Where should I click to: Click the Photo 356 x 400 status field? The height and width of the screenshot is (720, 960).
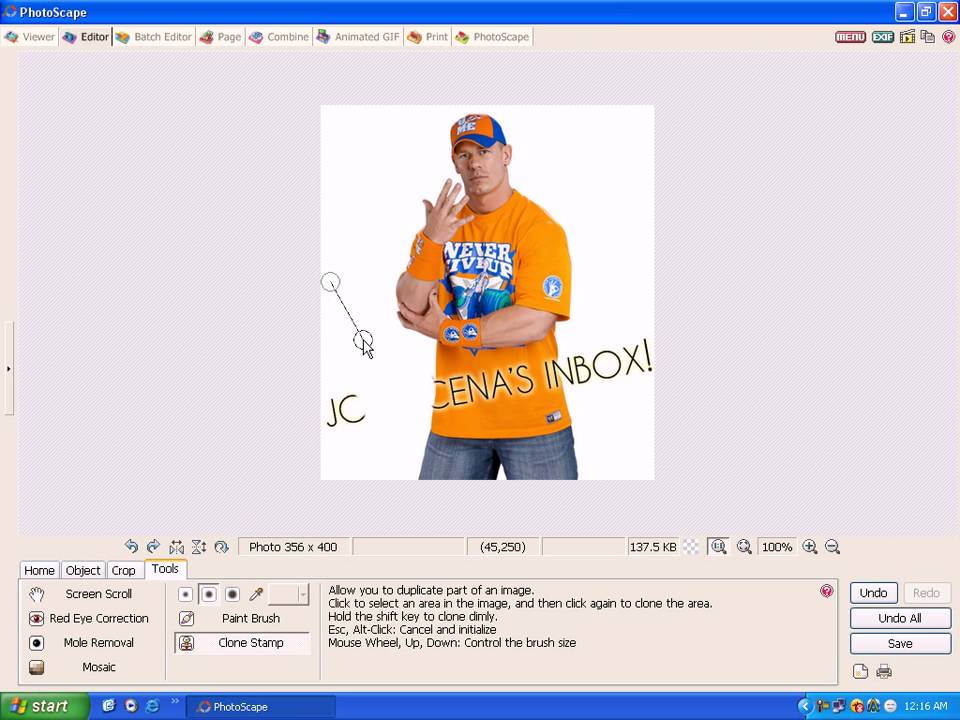tap(293, 547)
